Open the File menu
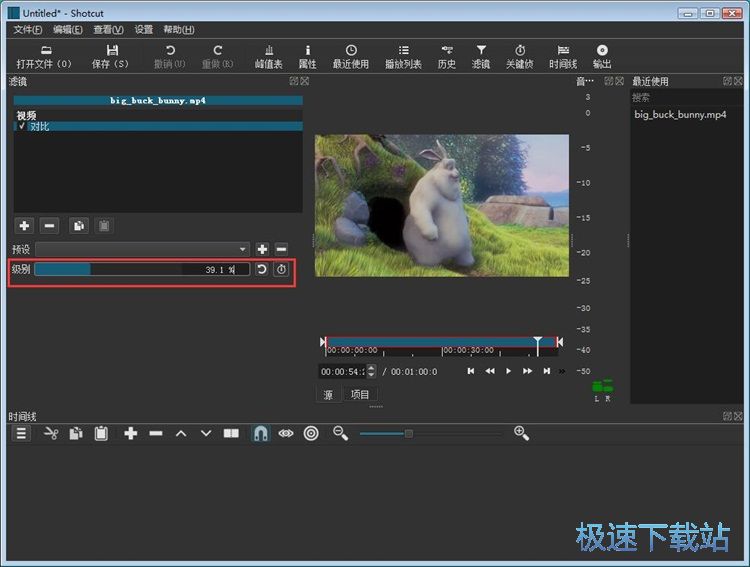 pyautogui.click(x=28, y=30)
